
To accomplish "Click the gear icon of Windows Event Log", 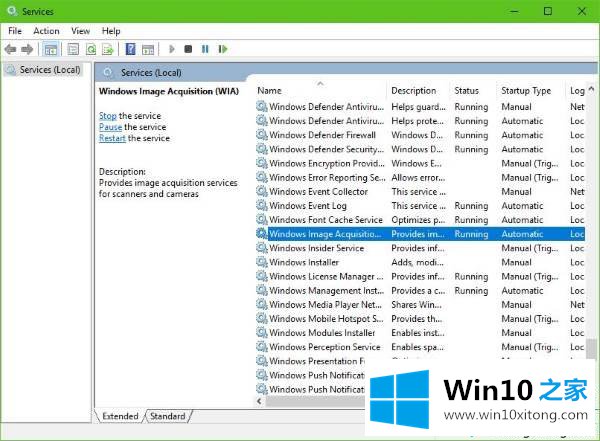I will tap(262, 206).
